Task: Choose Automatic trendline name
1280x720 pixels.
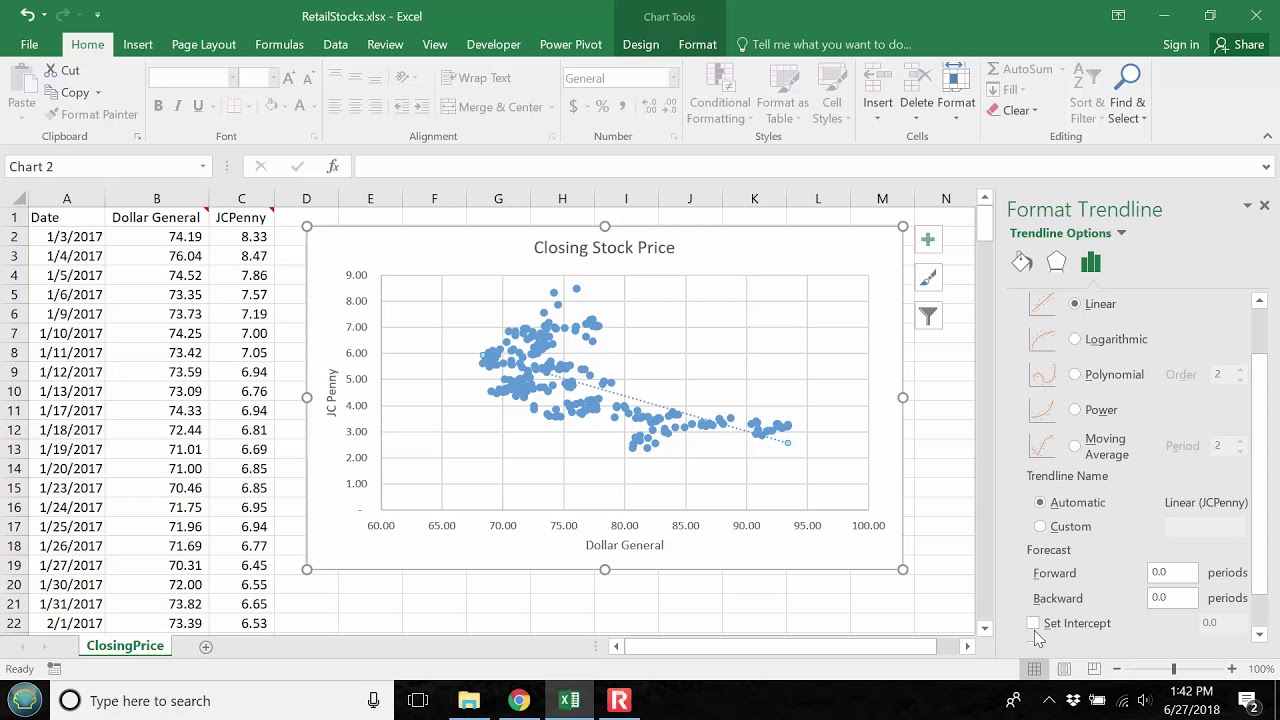Action: [x=1040, y=502]
